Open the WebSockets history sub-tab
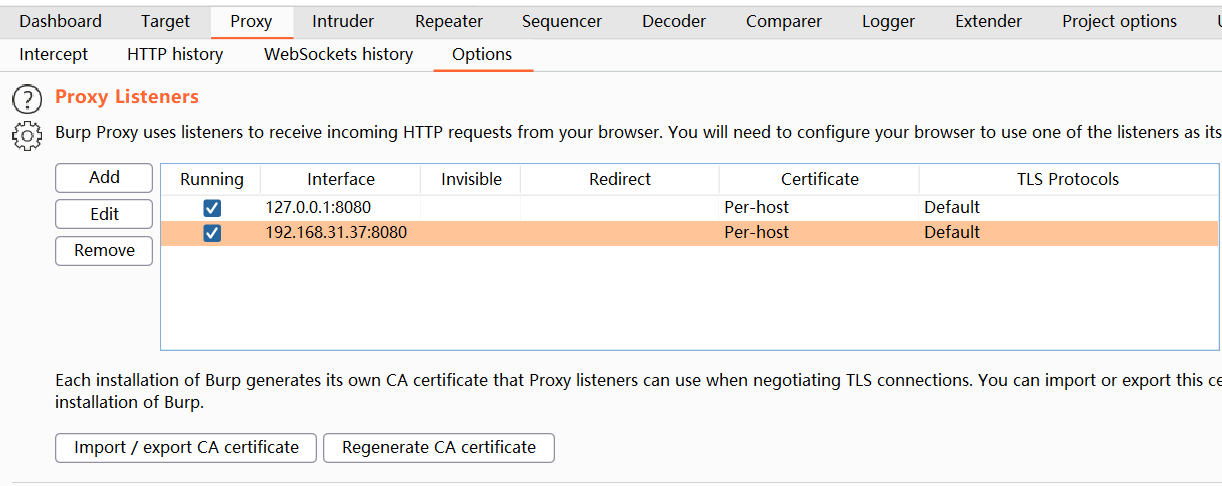The width and height of the screenshot is (1222, 486). (x=338, y=55)
